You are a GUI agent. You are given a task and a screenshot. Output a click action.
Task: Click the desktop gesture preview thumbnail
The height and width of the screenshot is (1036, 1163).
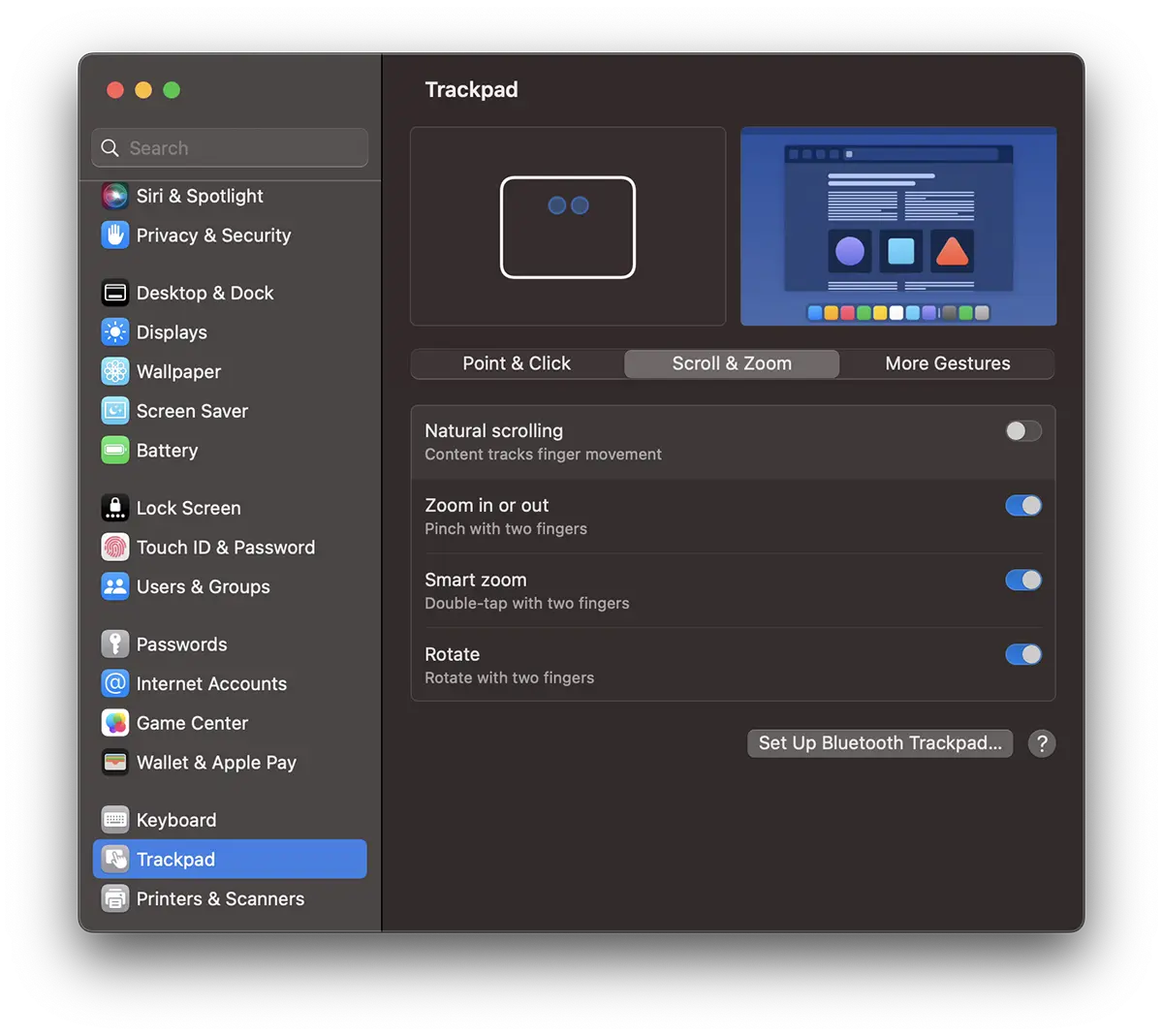pos(897,226)
